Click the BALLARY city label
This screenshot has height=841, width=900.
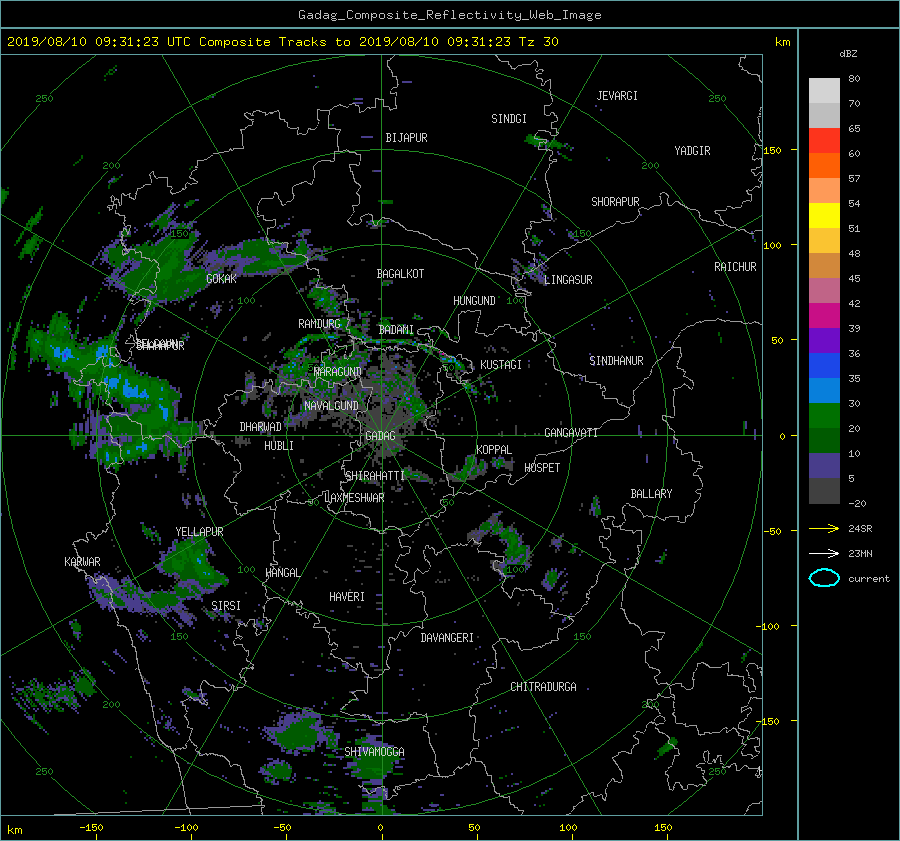tap(651, 494)
